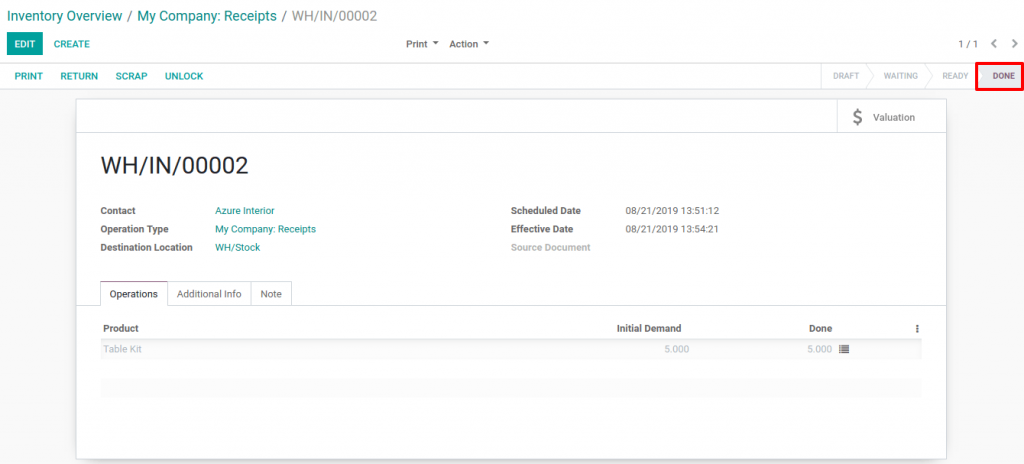Screen dimensions: 1024x464
Task: Click the WH/IN/00002 record title
Action: (x=174, y=166)
